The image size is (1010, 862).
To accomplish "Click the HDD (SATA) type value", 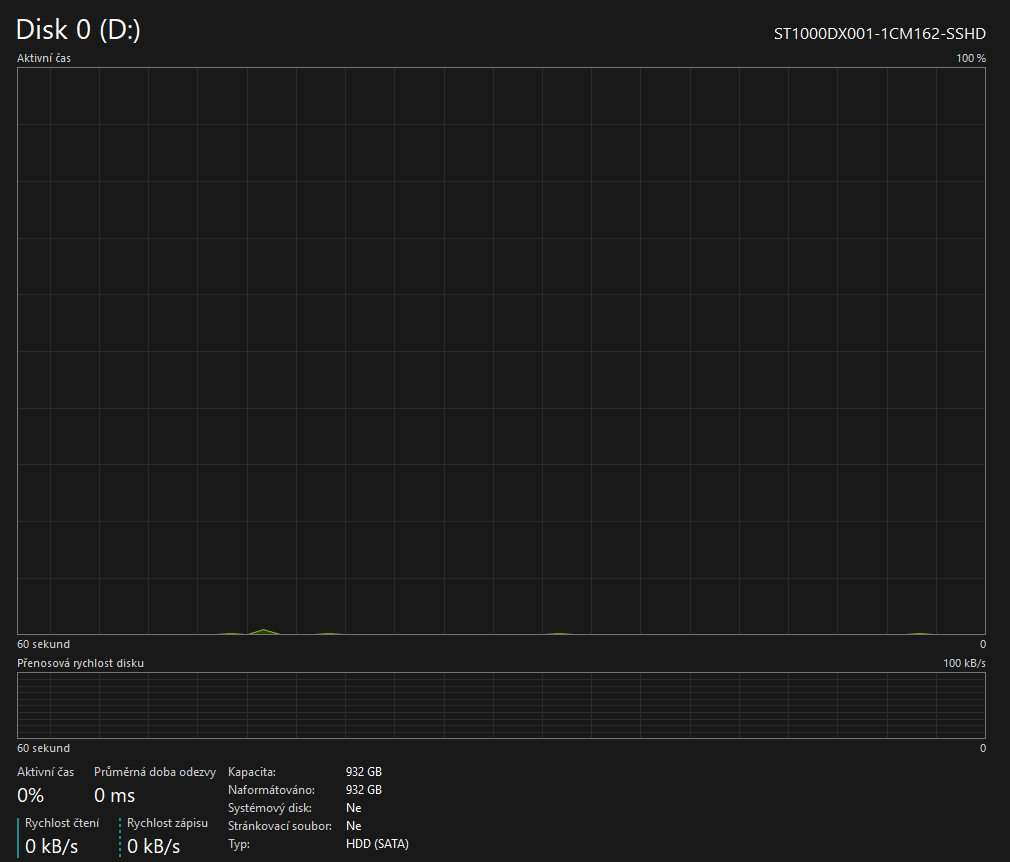I will click(377, 844).
